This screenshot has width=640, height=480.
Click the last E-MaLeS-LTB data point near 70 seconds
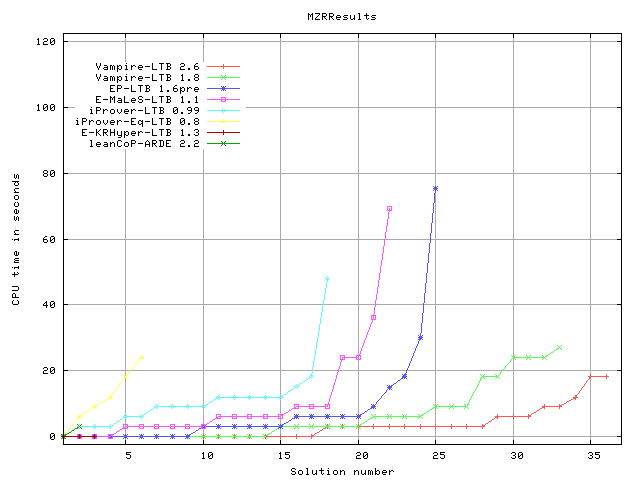coord(389,209)
